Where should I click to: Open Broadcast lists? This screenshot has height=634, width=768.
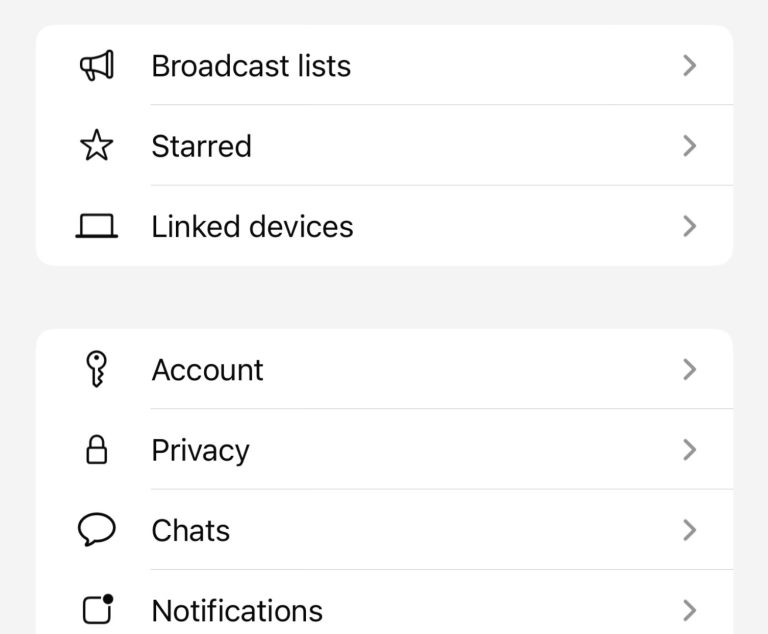tap(251, 66)
